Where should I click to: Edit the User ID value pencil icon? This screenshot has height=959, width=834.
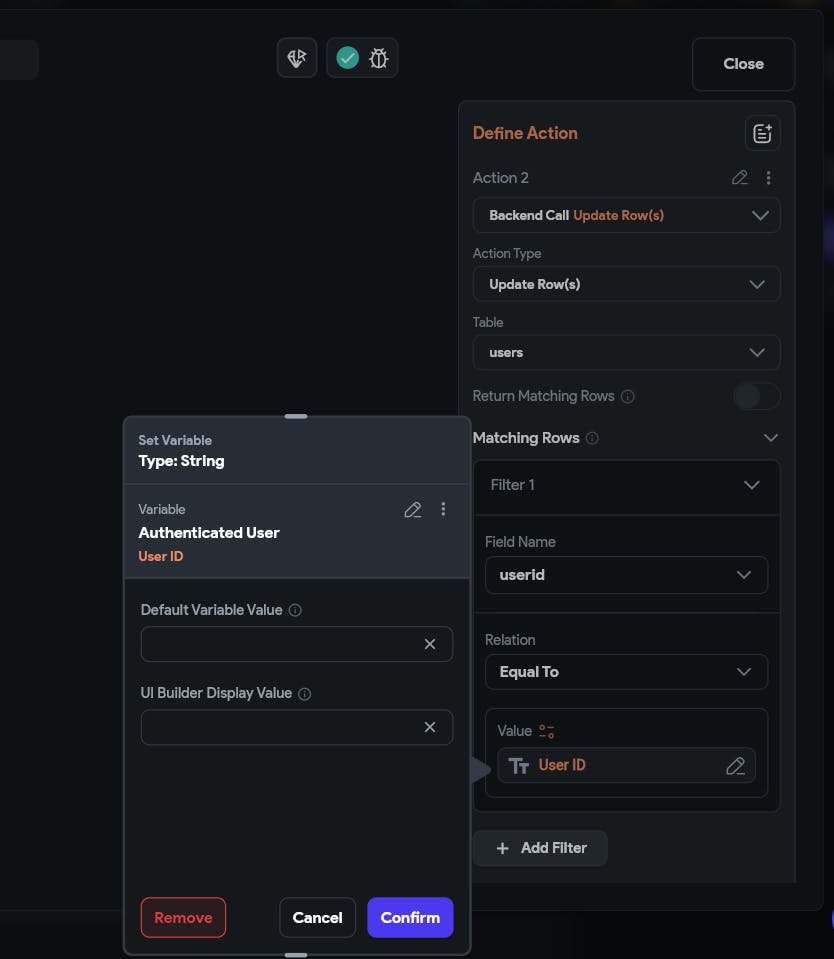(x=735, y=766)
